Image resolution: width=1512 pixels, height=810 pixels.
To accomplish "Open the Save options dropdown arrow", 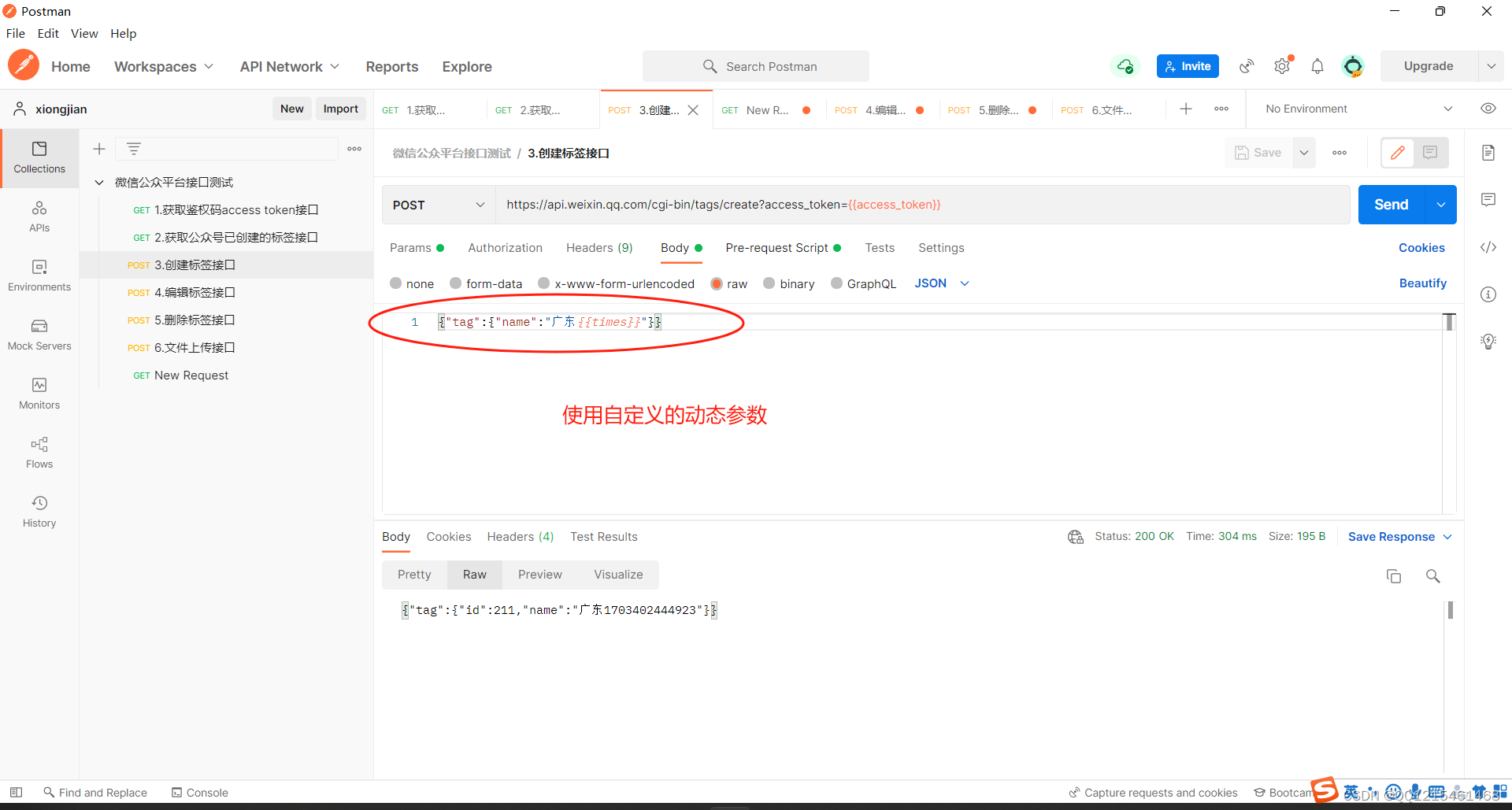I will 1304,153.
